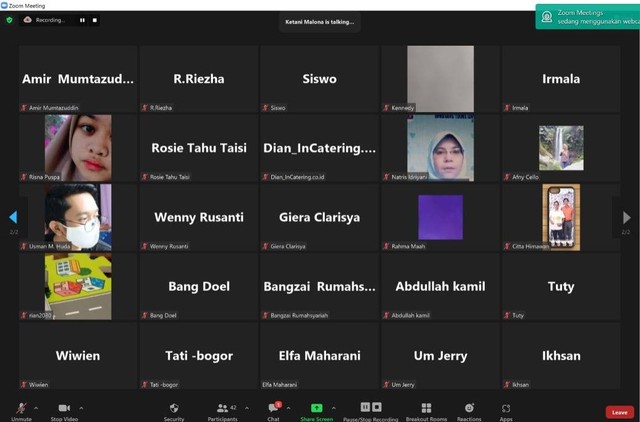Click the red Leave button

tap(620, 413)
